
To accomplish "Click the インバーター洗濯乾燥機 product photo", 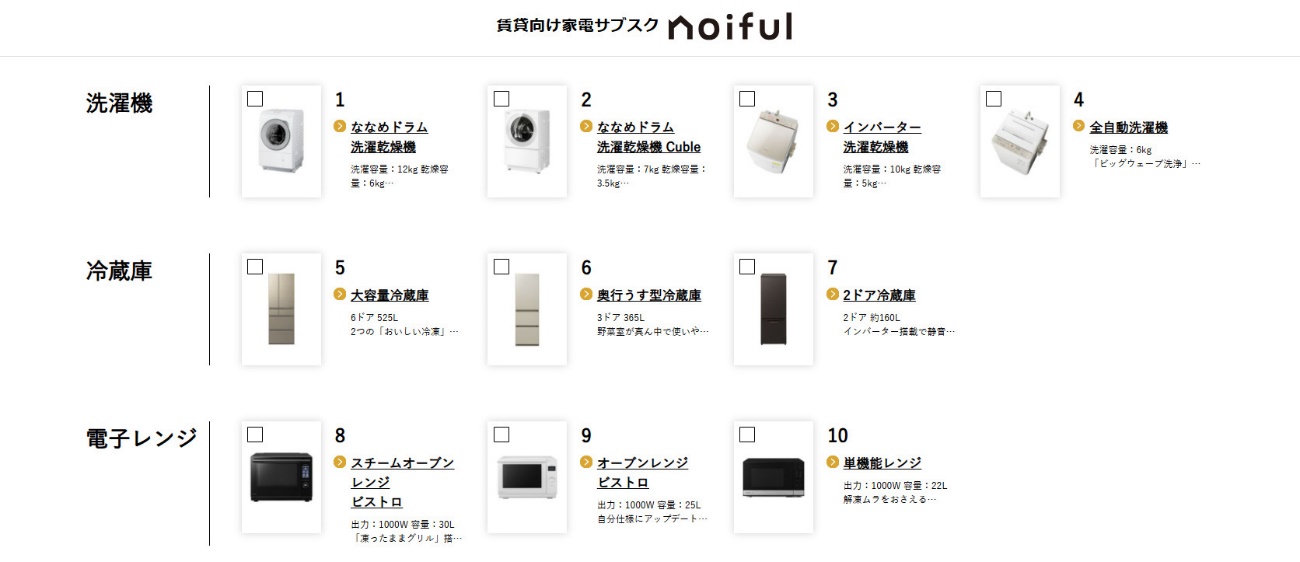I will tap(773, 143).
